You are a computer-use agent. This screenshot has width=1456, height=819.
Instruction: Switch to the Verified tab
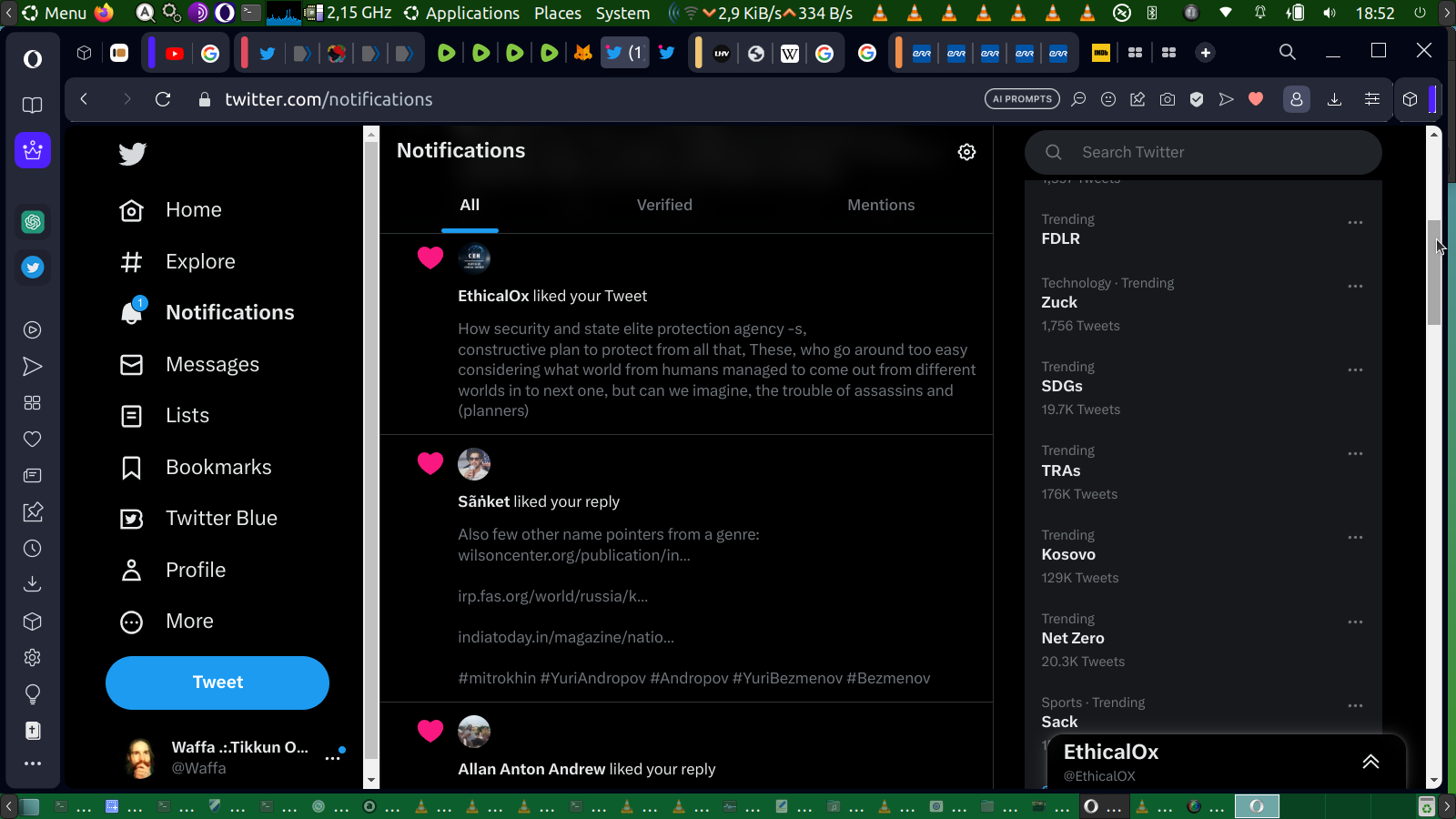click(664, 206)
